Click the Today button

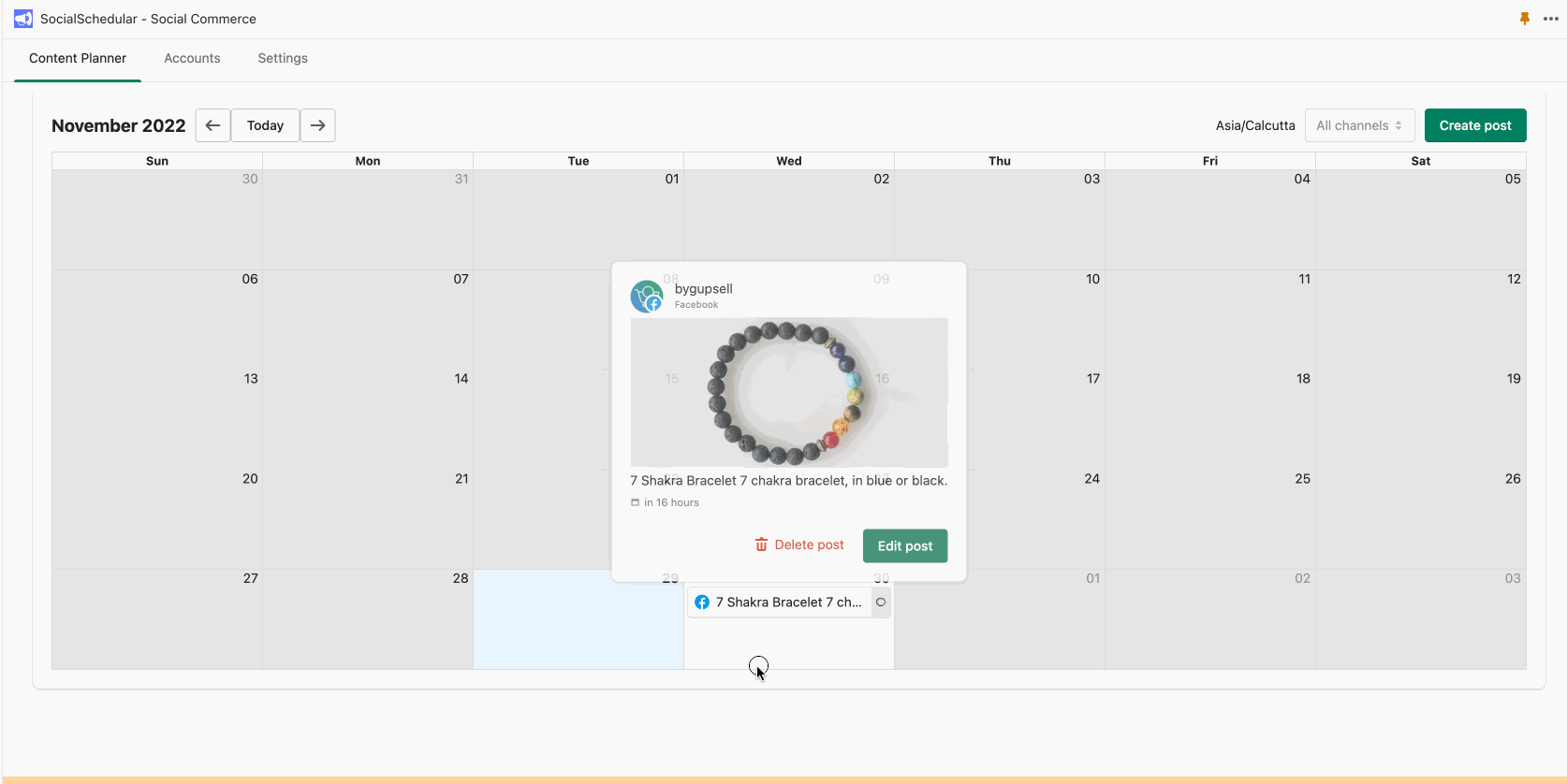(265, 125)
